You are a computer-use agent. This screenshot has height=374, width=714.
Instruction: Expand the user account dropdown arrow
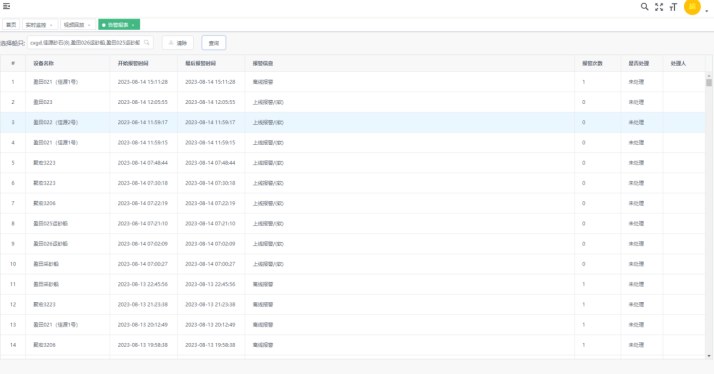click(x=707, y=11)
